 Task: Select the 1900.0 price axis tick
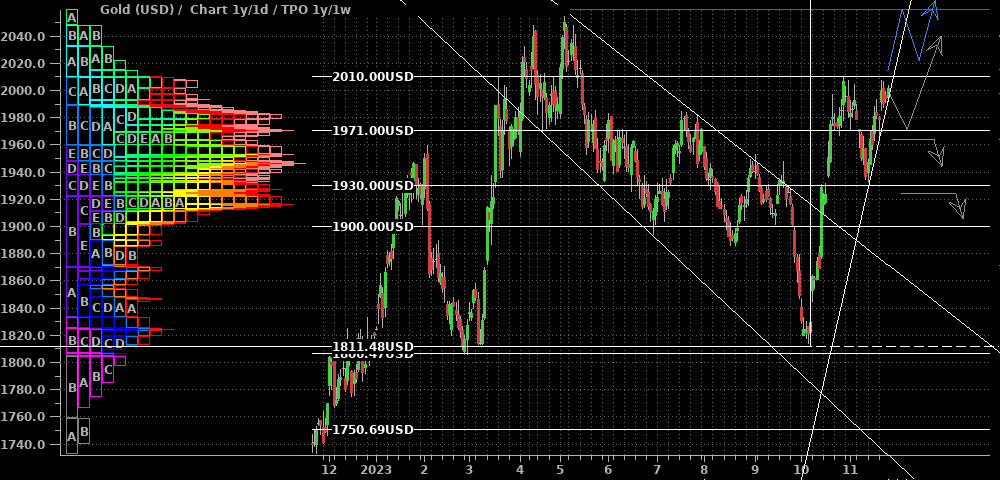click(x=24, y=227)
